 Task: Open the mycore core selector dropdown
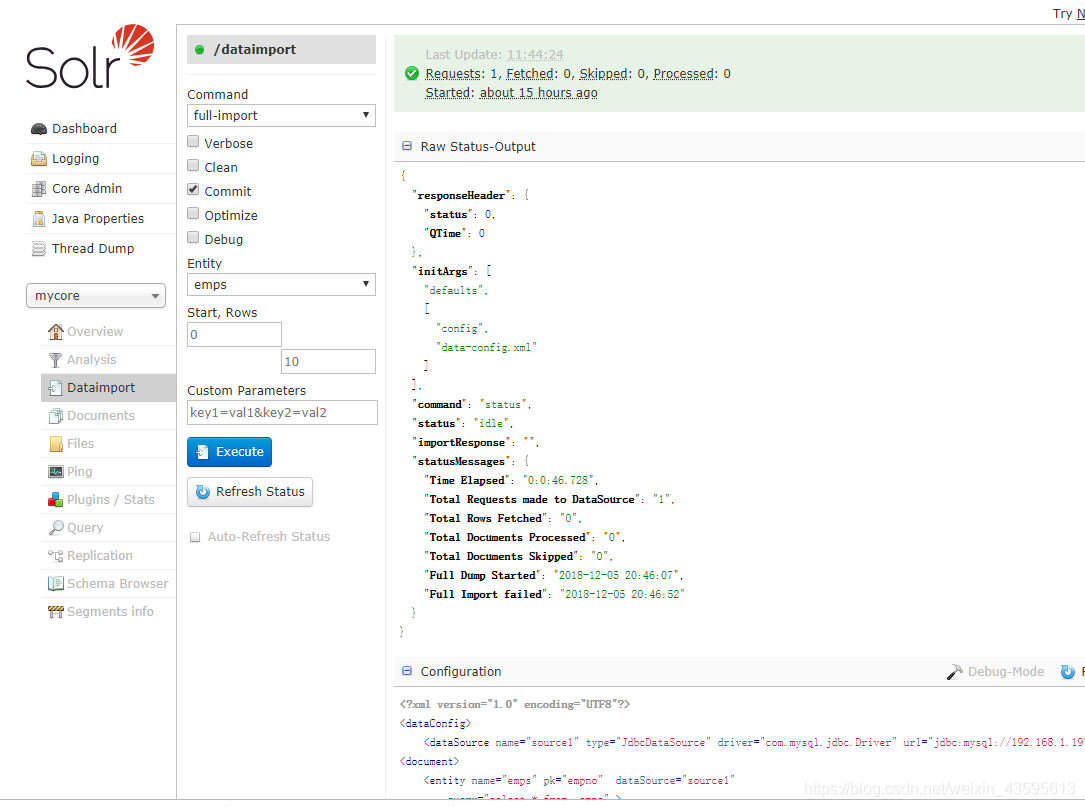(95, 296)
